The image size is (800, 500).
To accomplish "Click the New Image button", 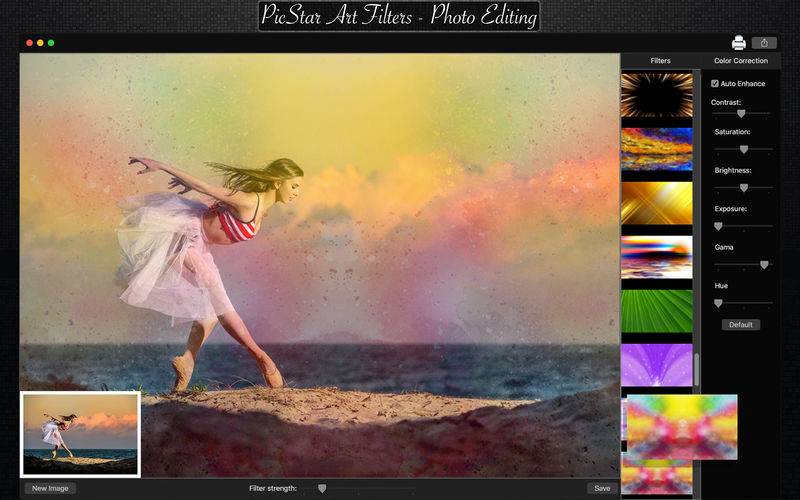I will [50, 488].
